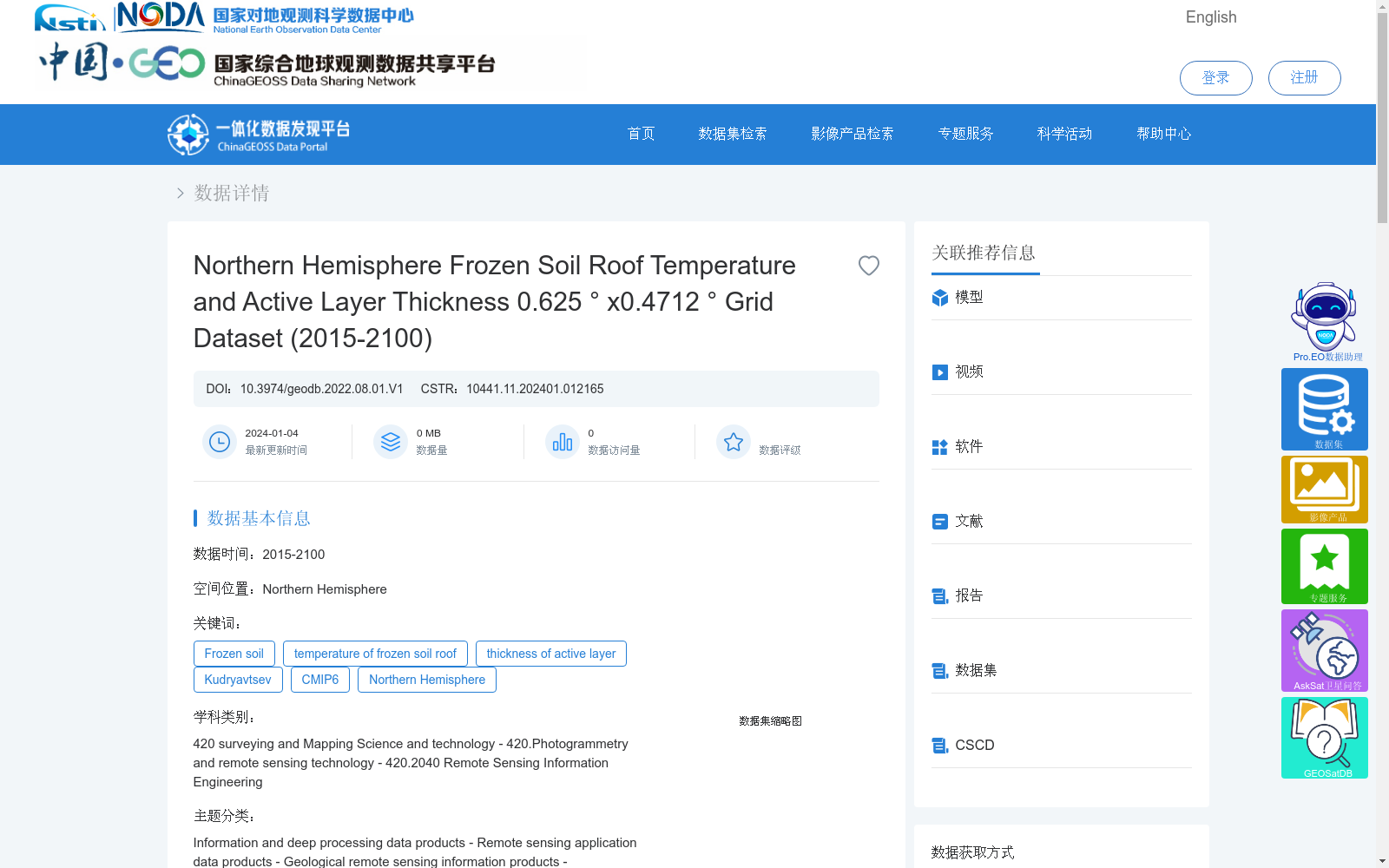
Task: Open the blue 数据集 database shortcut
Action: point(1325,409)
